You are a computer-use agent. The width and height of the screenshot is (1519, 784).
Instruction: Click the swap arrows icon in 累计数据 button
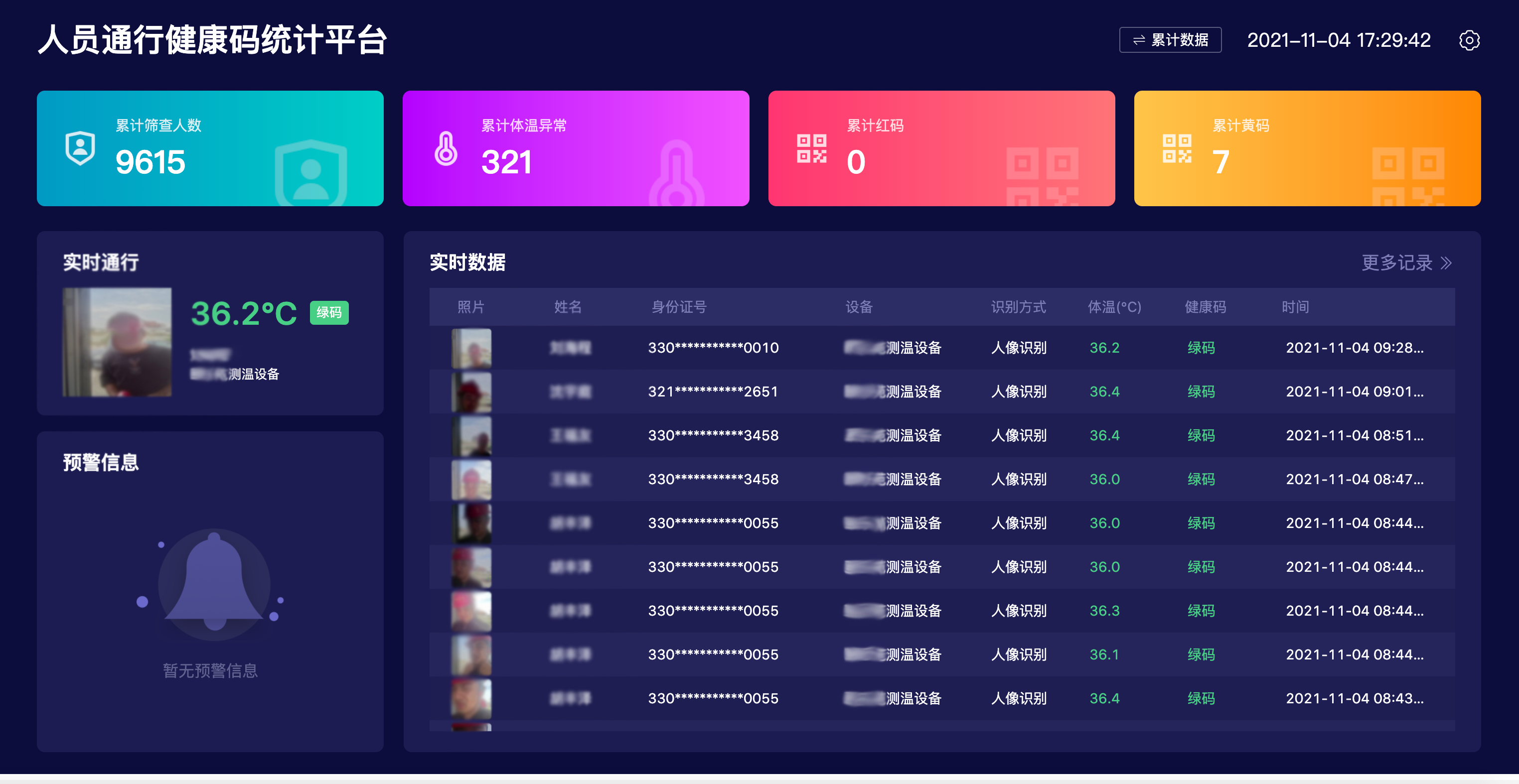coord(1139,40)
